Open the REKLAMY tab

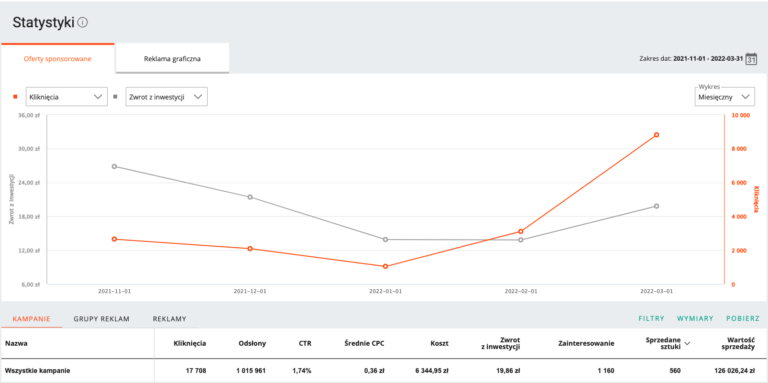tap(169, 319)
